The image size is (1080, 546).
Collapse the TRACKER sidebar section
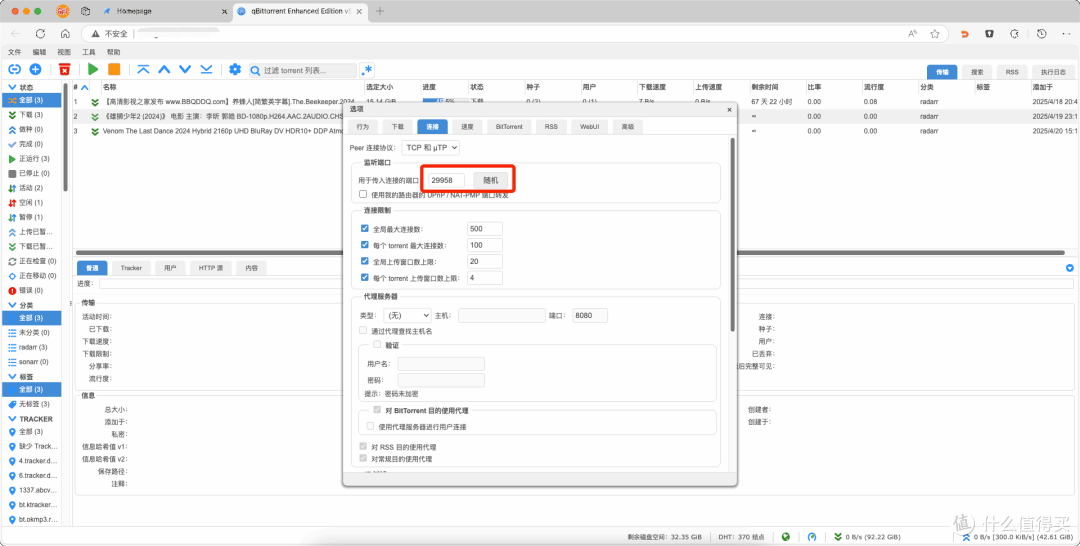pos(12,419)
